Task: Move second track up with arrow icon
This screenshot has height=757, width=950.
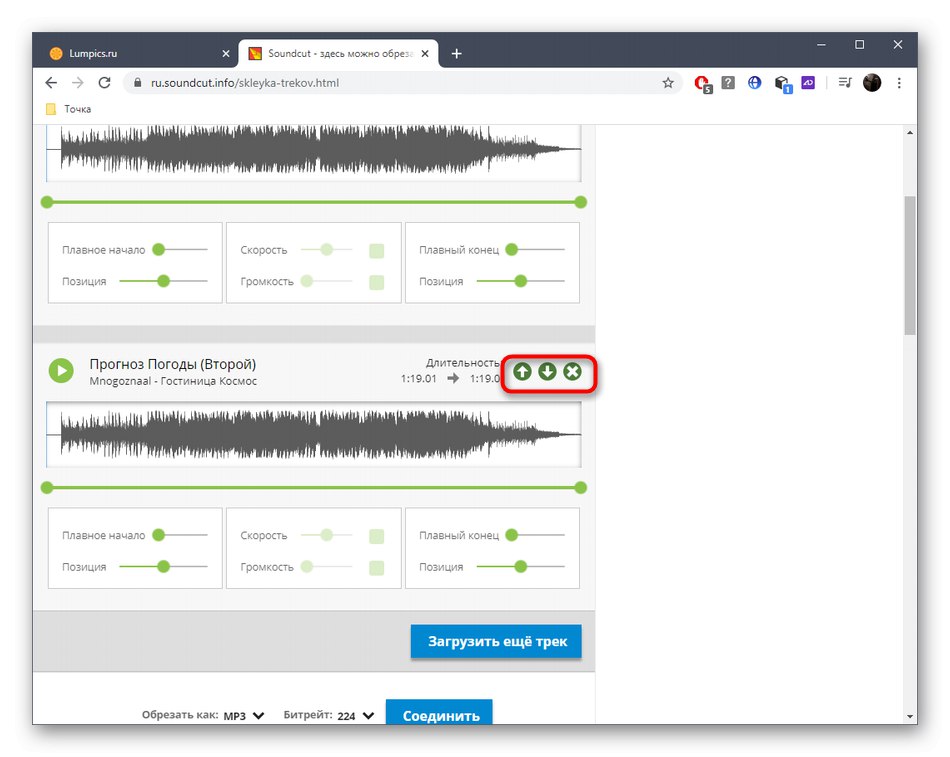Action: coord(522,372)
